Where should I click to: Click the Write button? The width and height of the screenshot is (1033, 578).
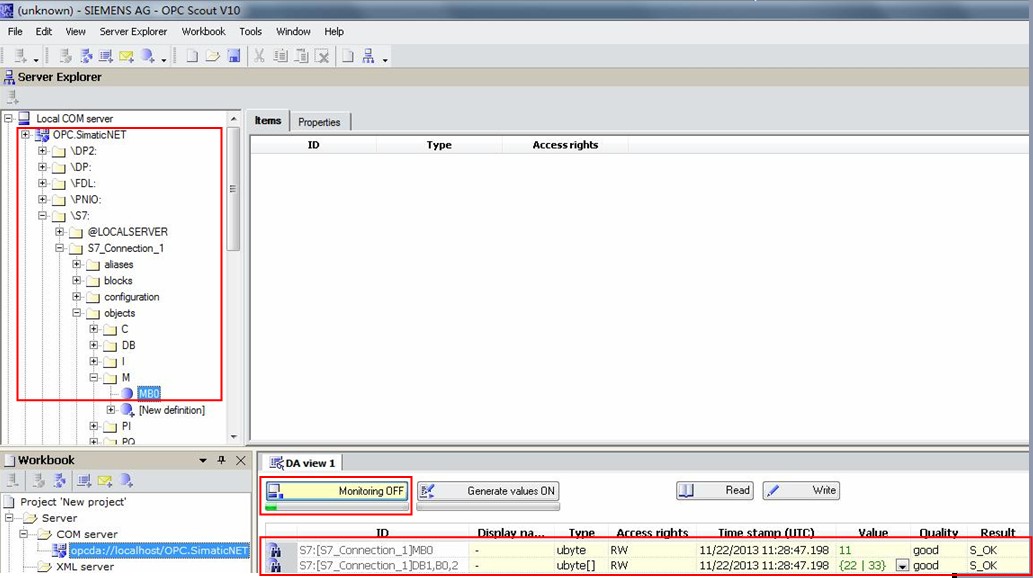[x=801, y=490]
